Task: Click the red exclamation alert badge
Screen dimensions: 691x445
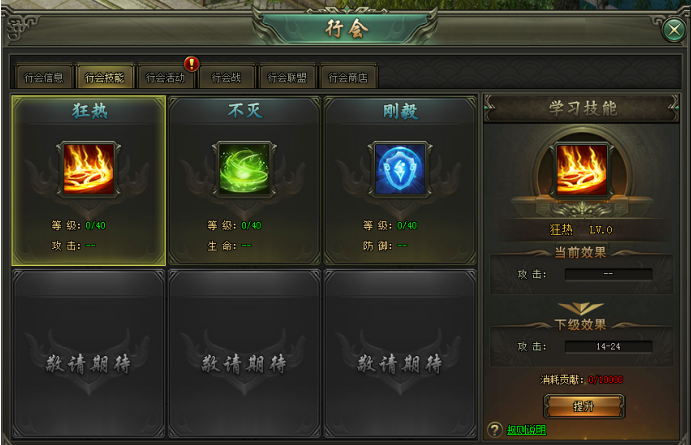Action: click(192, 64)
